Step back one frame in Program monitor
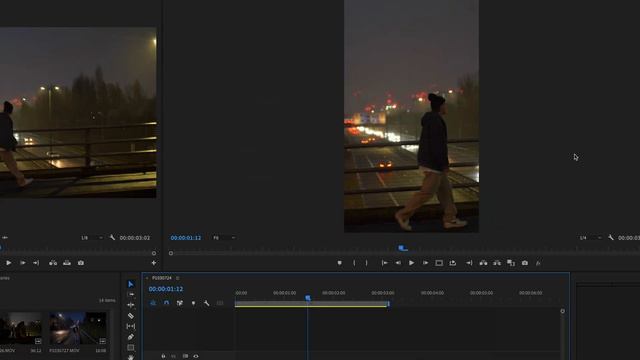640x360 pixels. tap(398, 263)
